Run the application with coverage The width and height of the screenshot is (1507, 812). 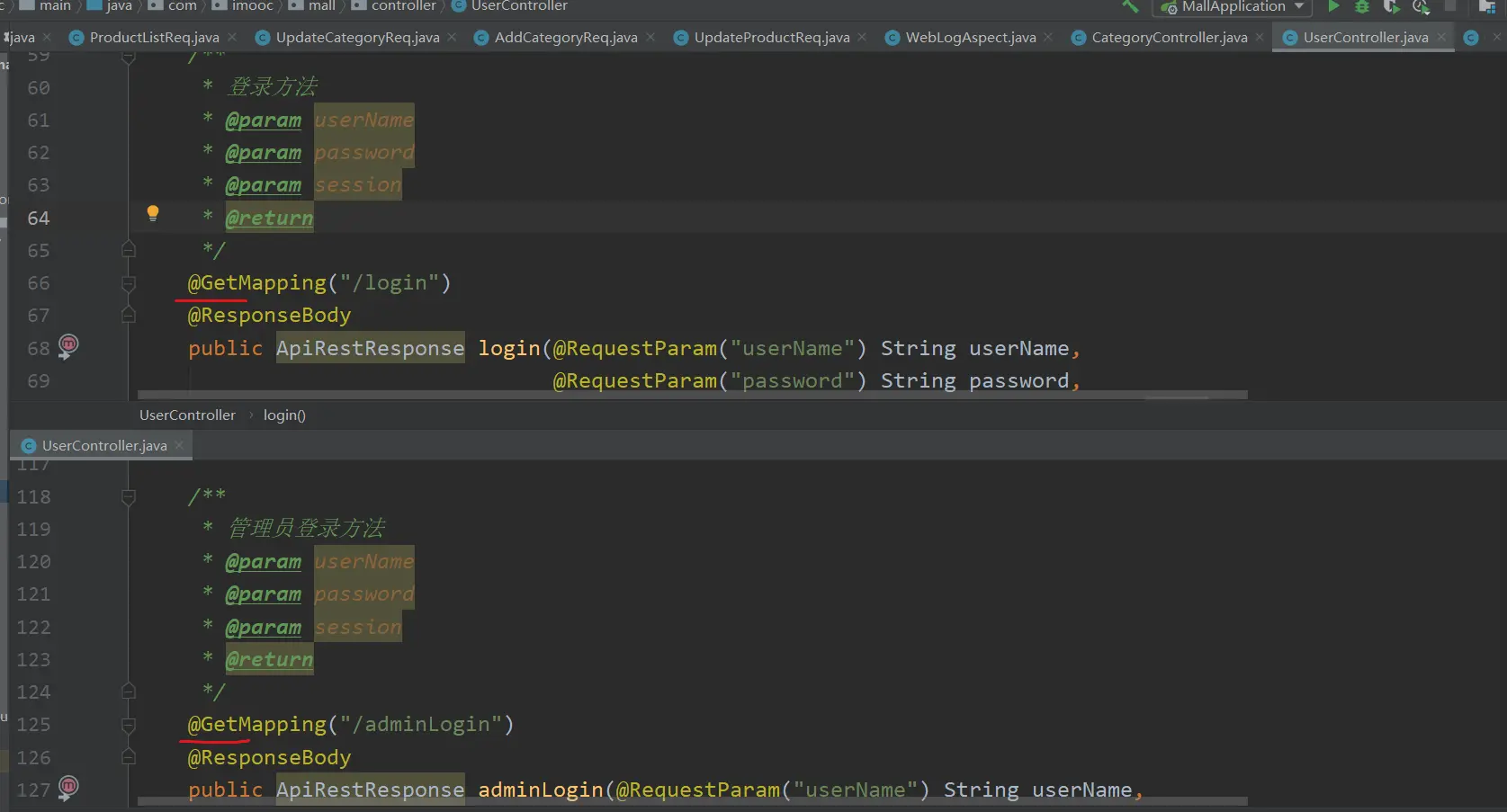click(x=1391, y=6)
